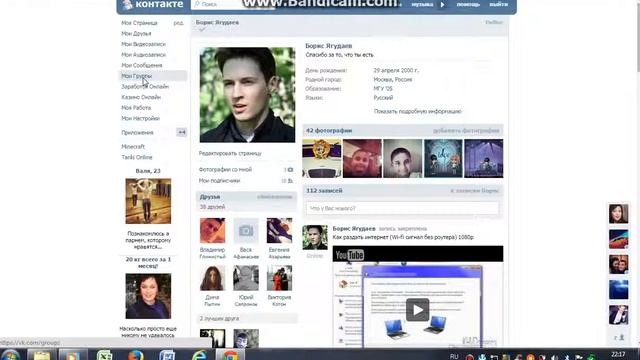
Task: Open Firefox from the taskbar
Action: click(136, 355)
